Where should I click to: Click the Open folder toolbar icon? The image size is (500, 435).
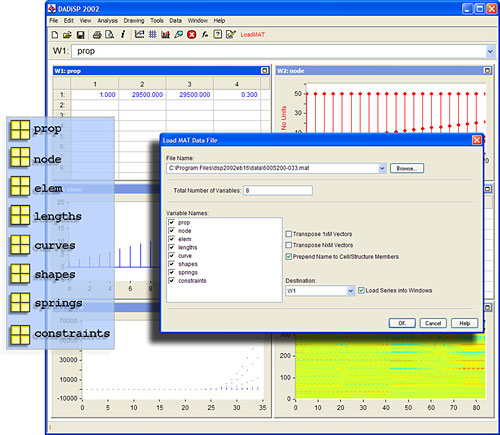(67, 35)
